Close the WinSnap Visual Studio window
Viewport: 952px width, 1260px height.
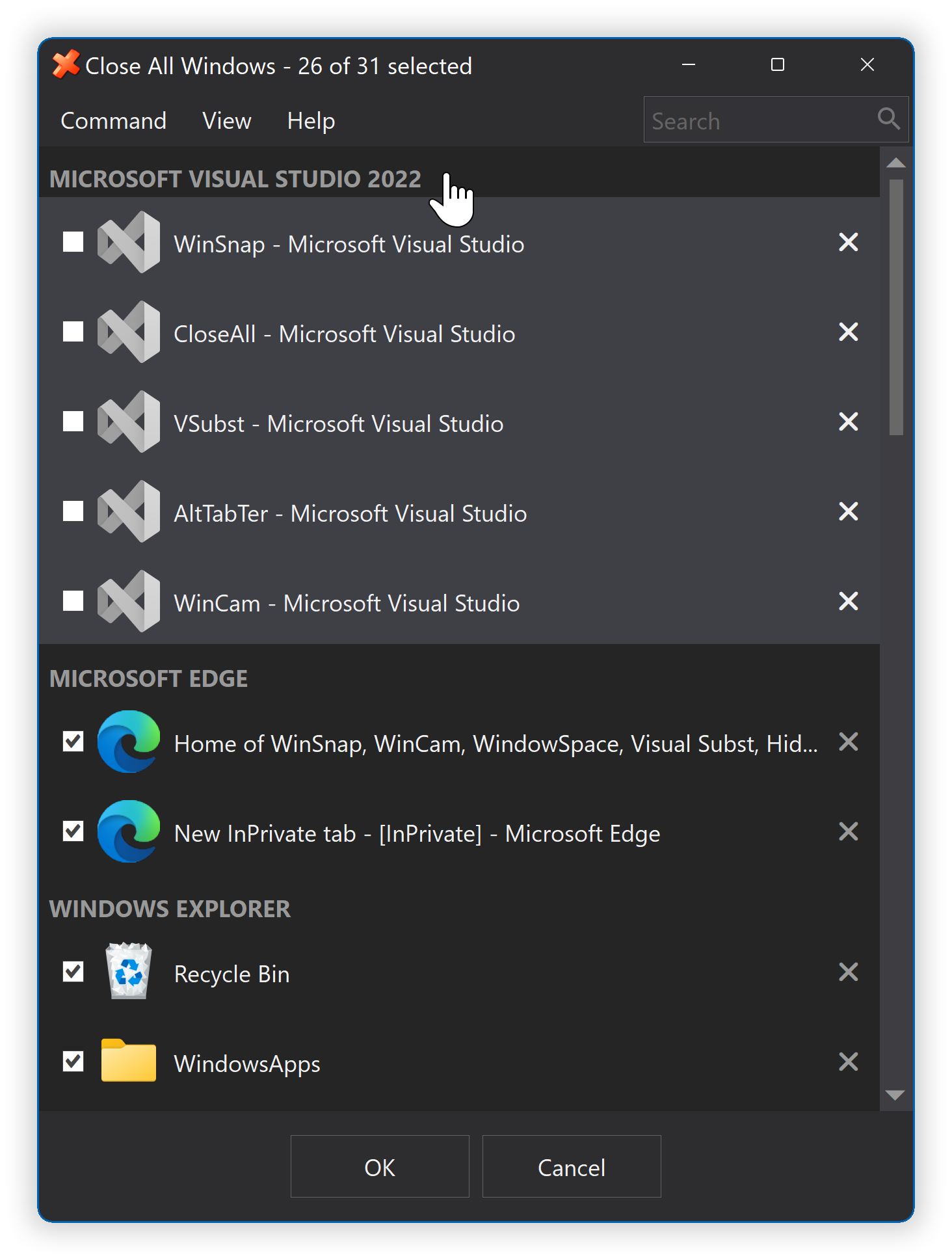[849, 243]
